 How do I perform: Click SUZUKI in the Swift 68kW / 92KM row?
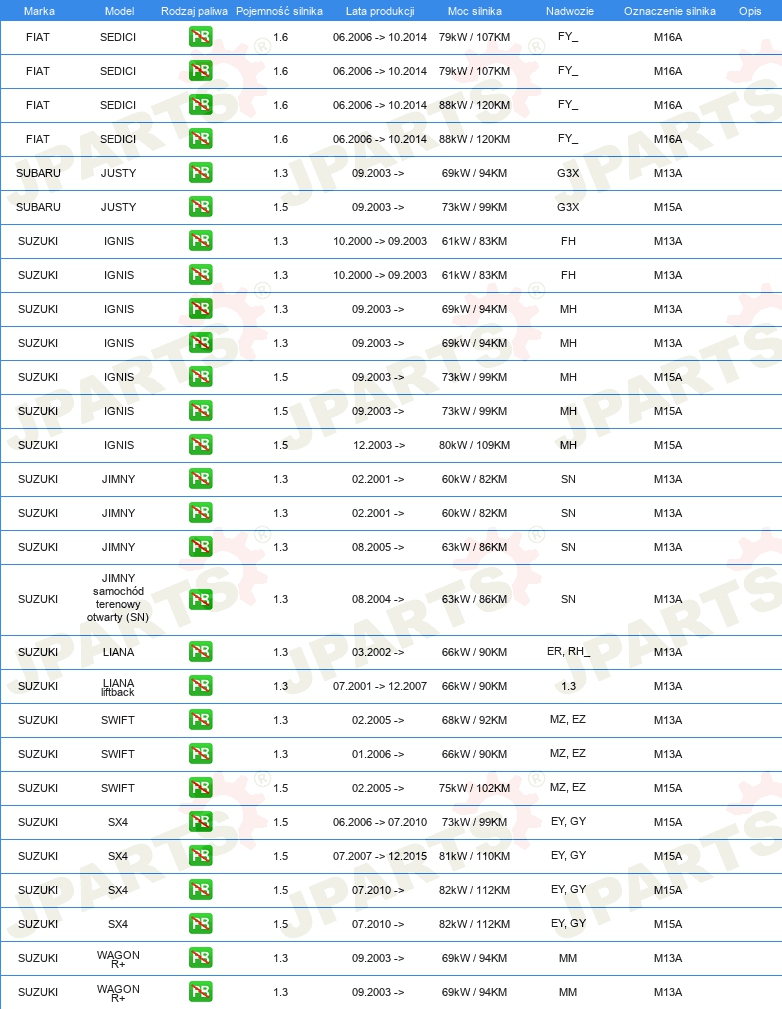(38, 720)
